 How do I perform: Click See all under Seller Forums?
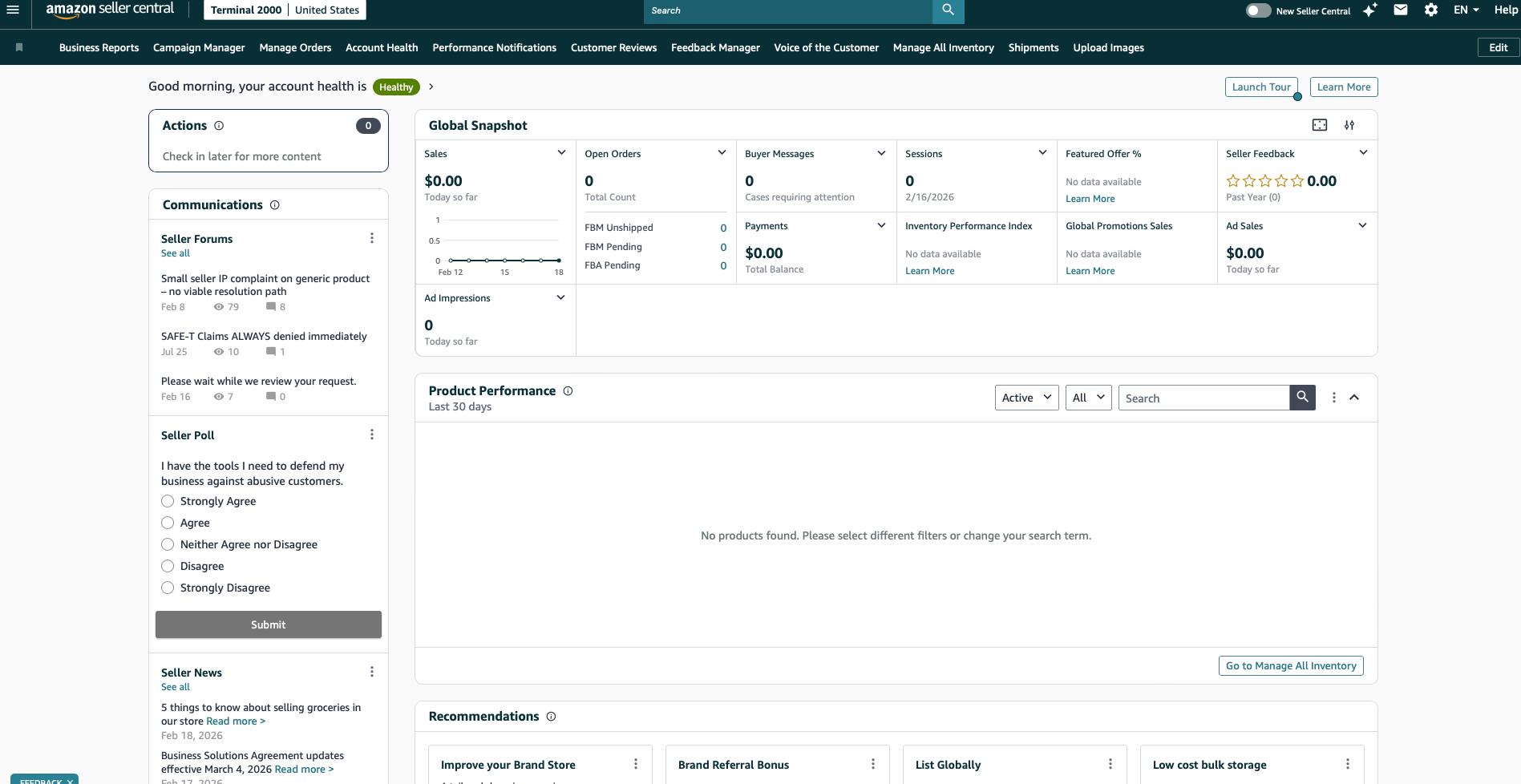pyautogui.click(x=176, y=253)
